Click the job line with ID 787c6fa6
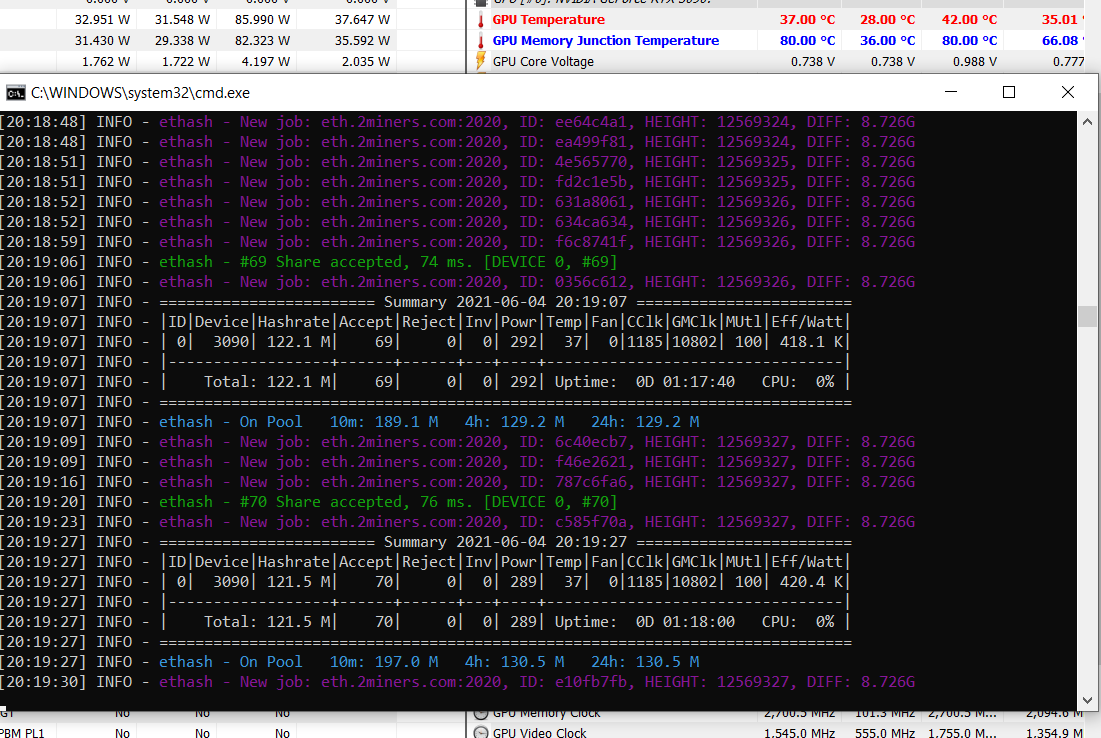 [458, 482]
